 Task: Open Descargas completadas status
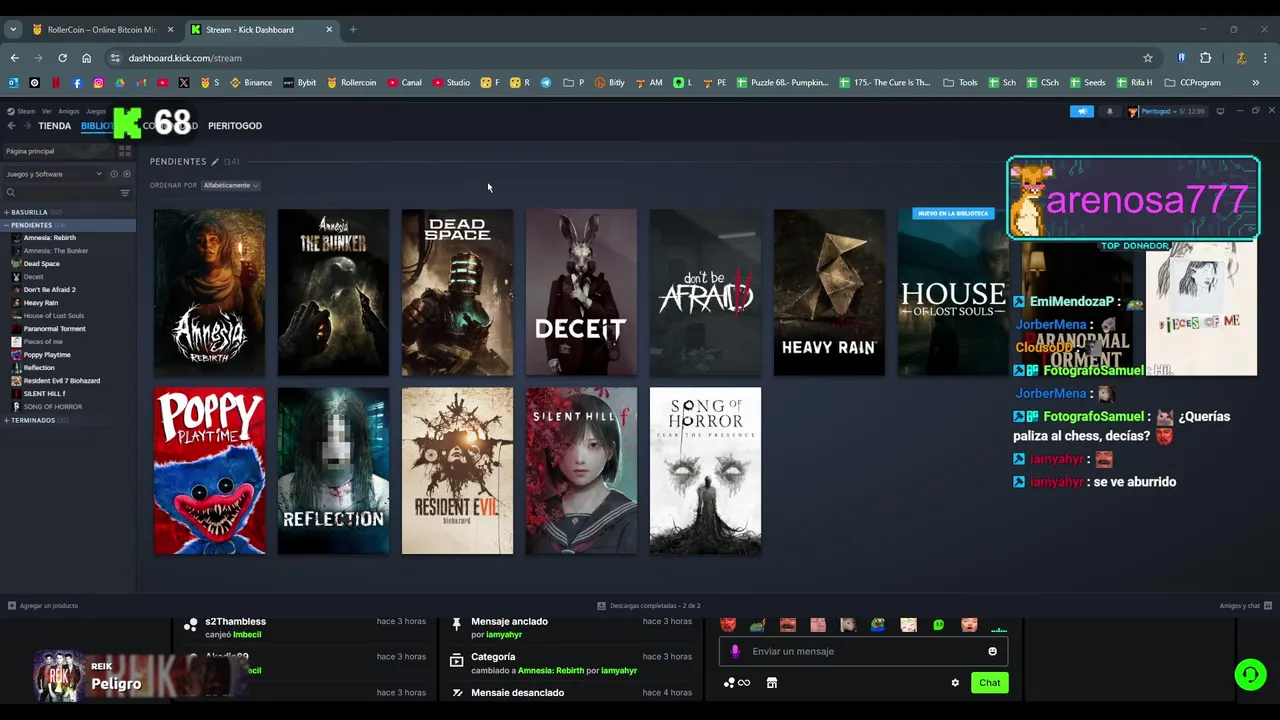[649, 606]
